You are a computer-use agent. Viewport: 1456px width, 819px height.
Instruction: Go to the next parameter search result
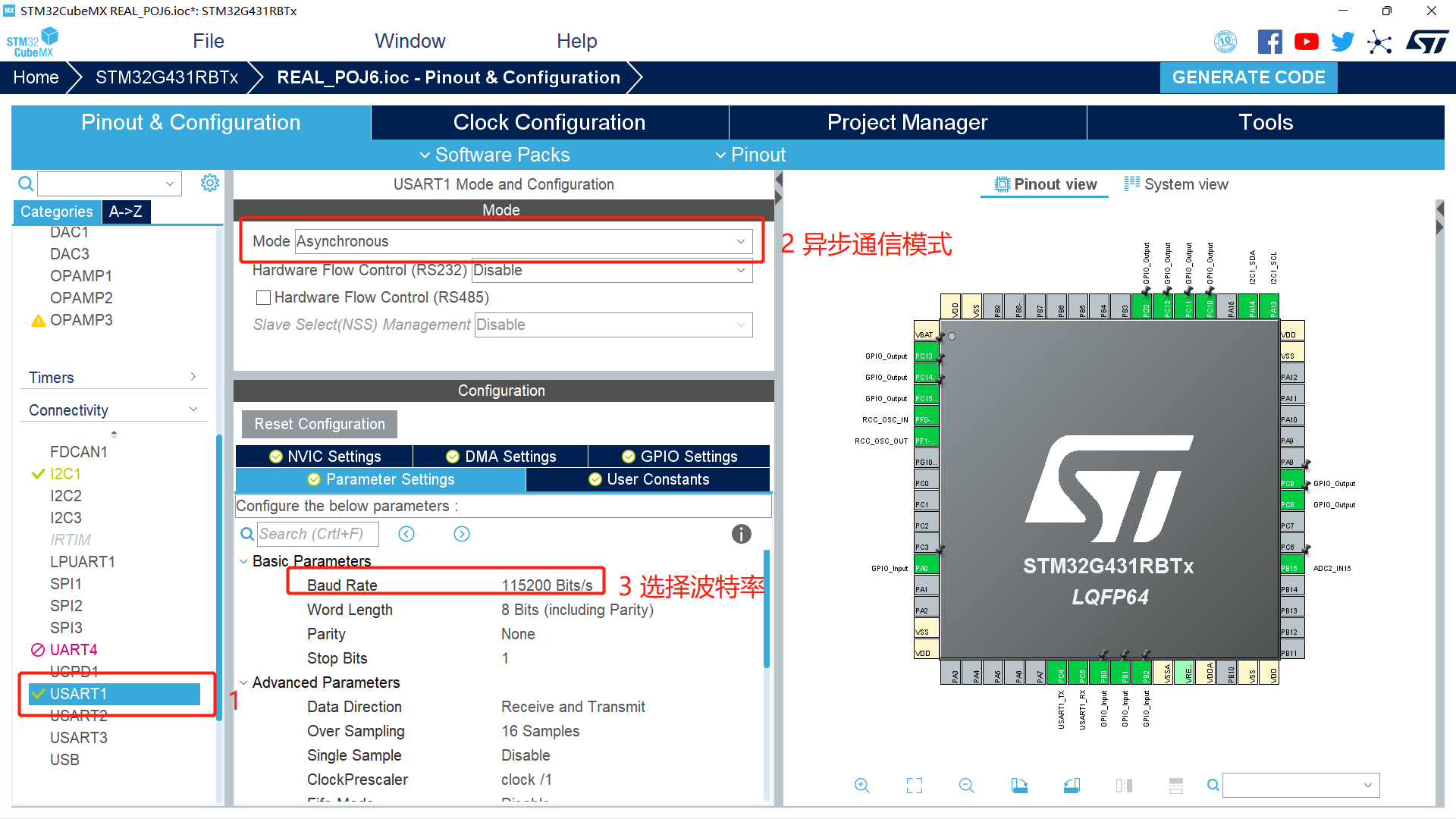(462, 534)
